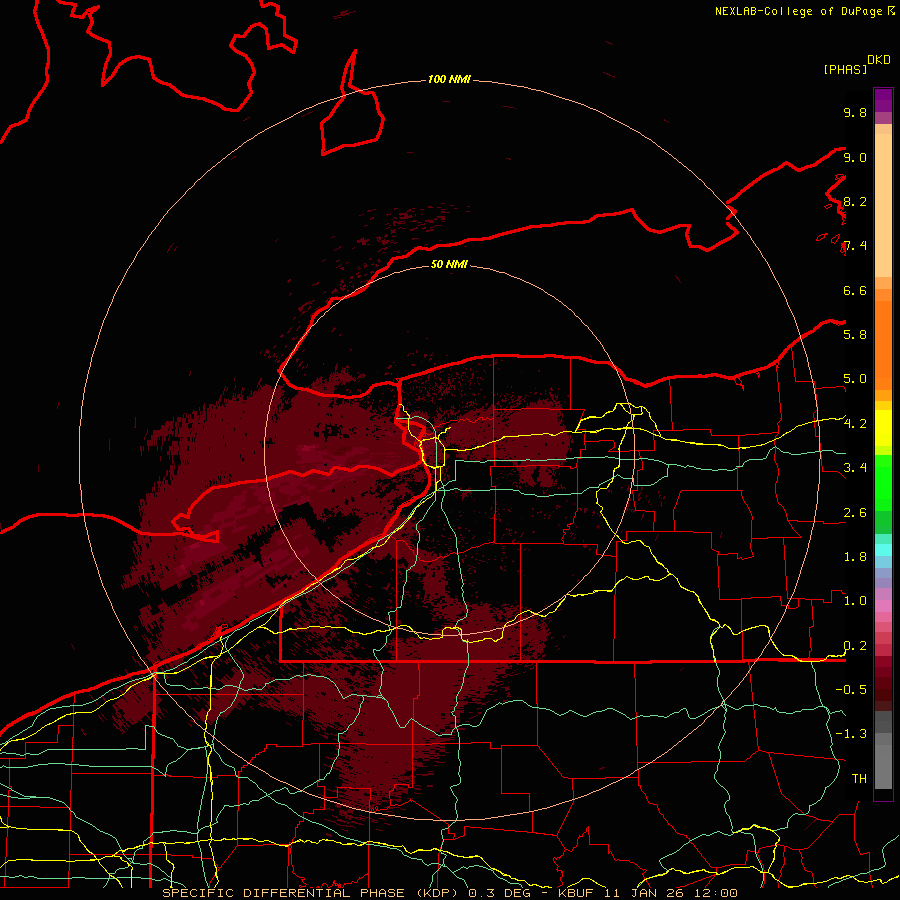Screen dimensions: 900x900
Task: Click the 9.0 value on the color scale
Action: point(855,157)
